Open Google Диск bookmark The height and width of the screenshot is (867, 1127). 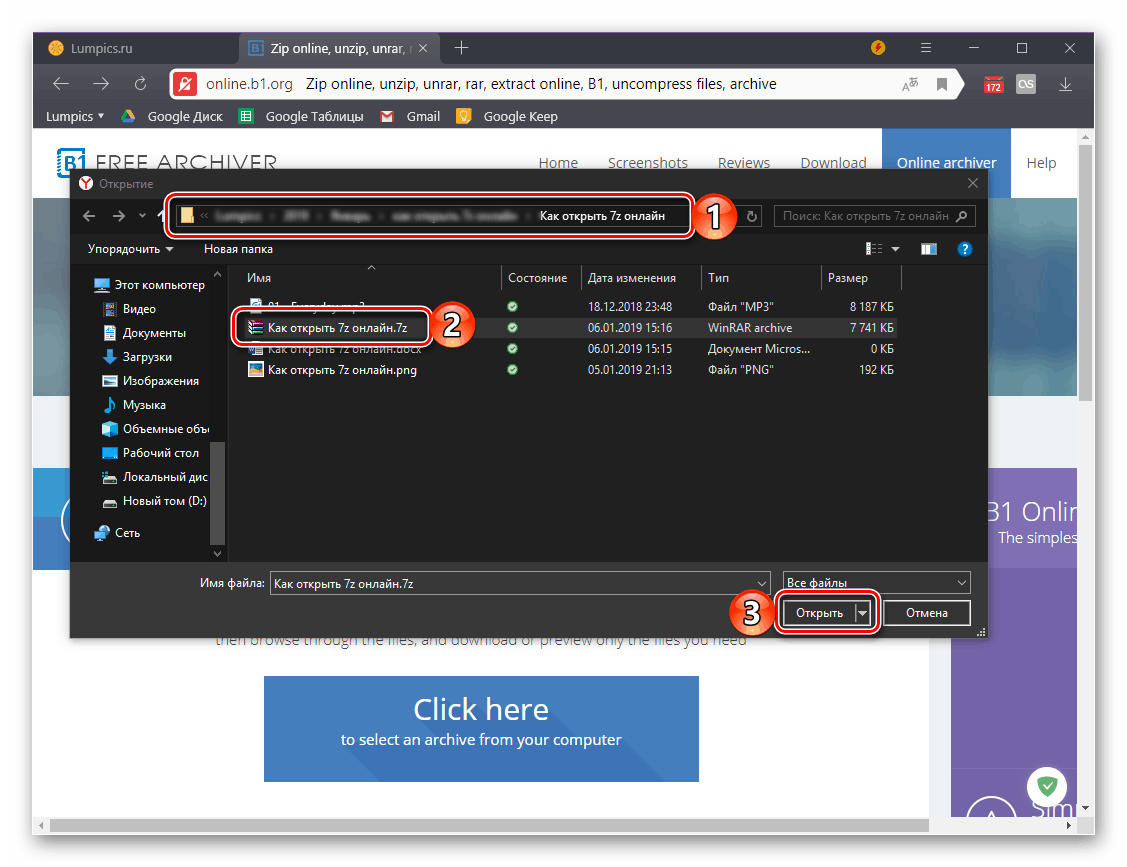[x=172, y=116]
